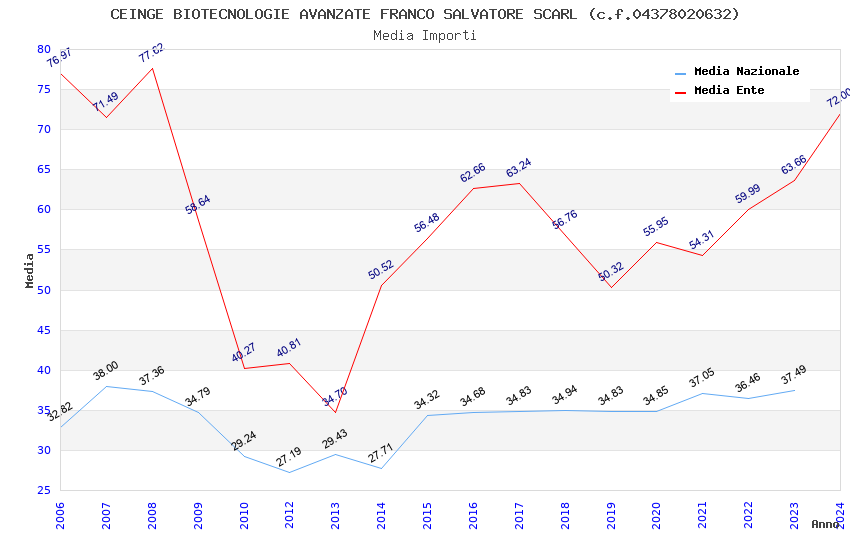Viewport: 850px width, 550px height.
Task: Click the data label 62.66
Action: (x=473, y=173)
